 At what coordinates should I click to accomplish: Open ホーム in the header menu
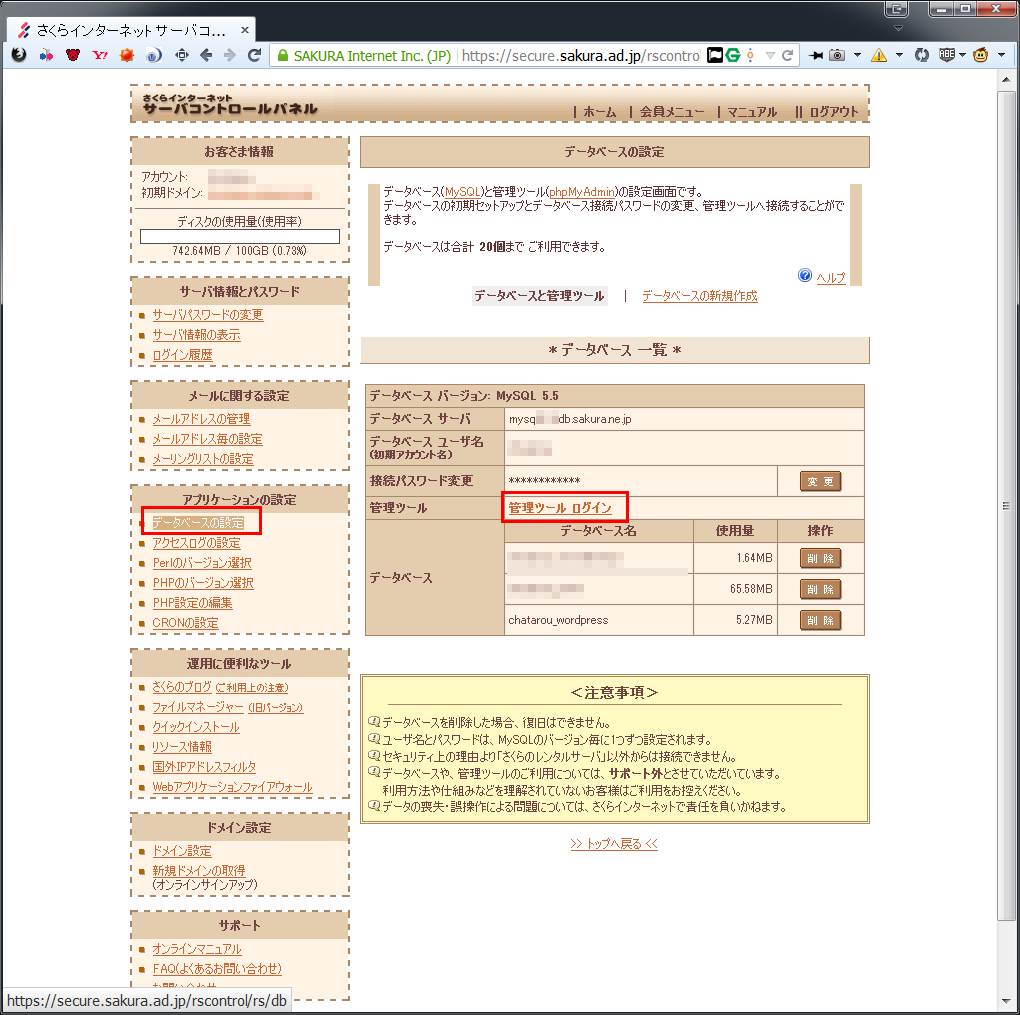coord(600,111)
